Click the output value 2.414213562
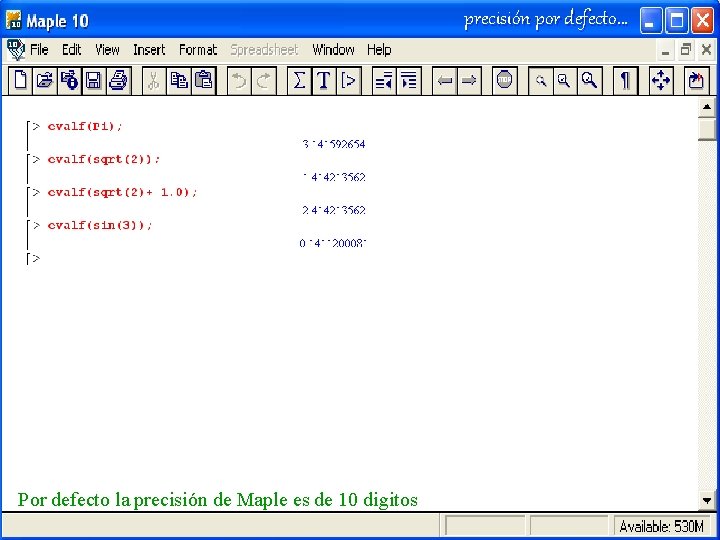 [334, 210]
